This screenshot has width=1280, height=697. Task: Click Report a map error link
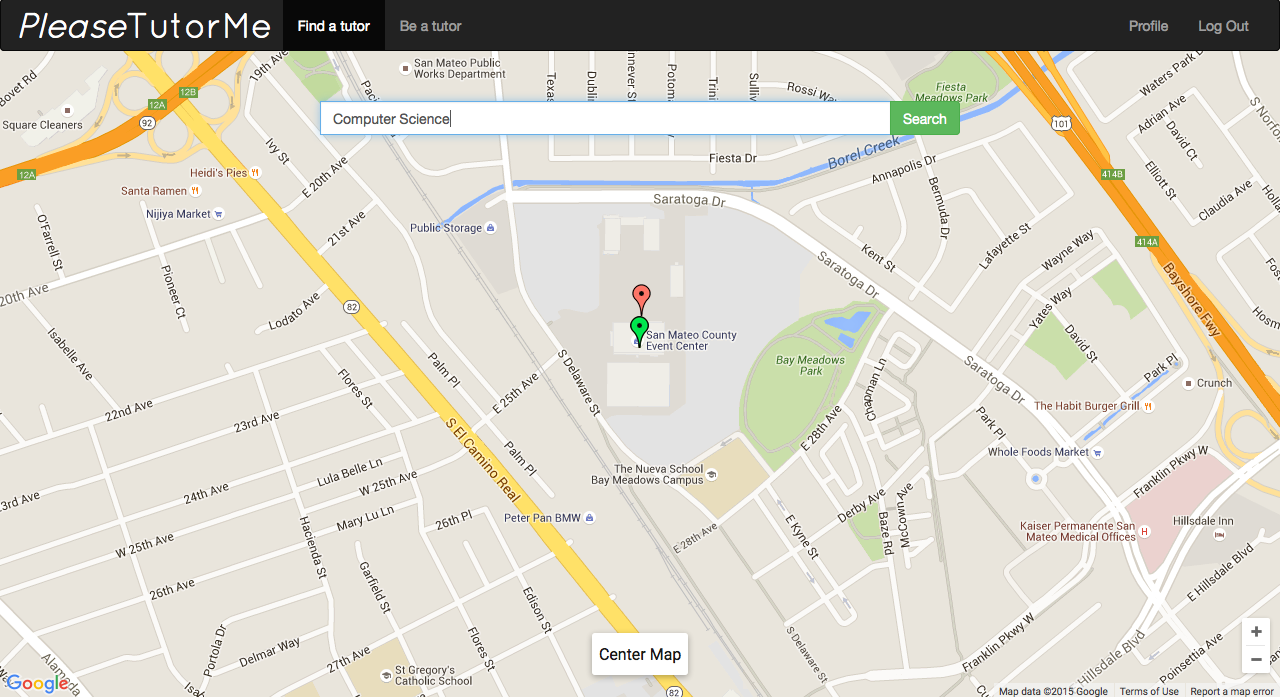pos(1232,691)
